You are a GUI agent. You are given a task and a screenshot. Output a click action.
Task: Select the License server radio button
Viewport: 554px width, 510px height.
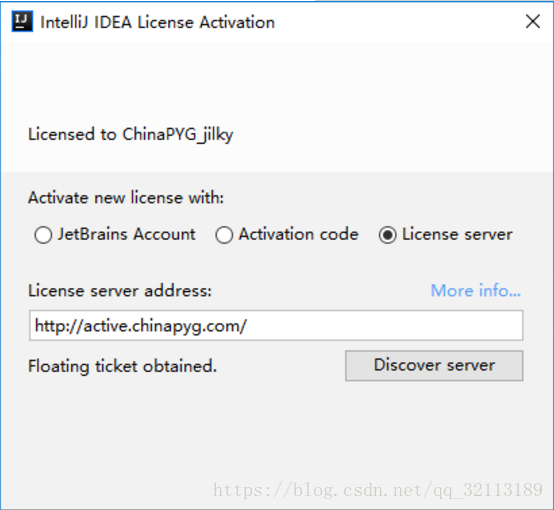[x=388, y=235]
